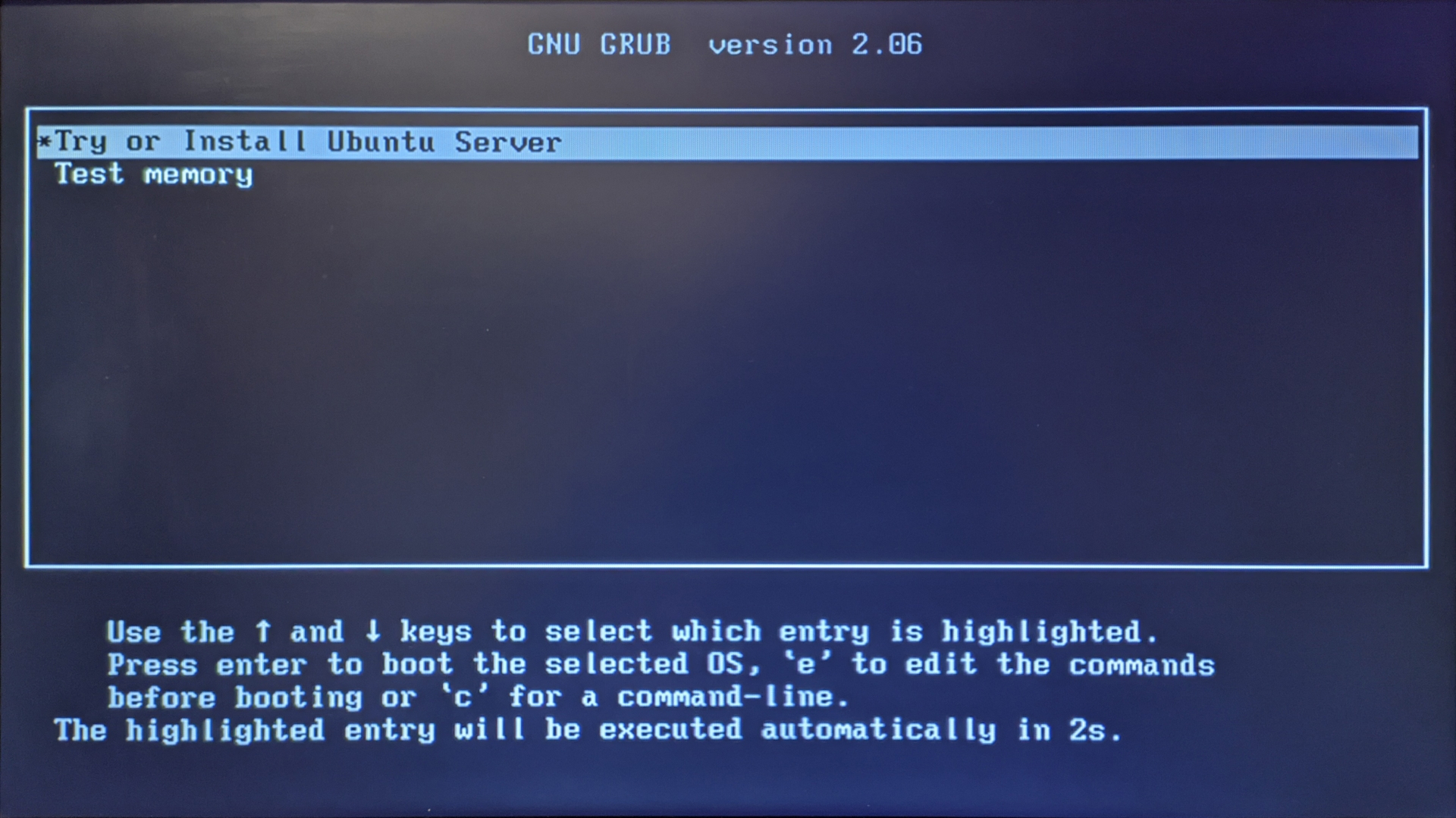Click the 'c' command-line key hint
Screen dimensions: 1456x818
[463, 697]
